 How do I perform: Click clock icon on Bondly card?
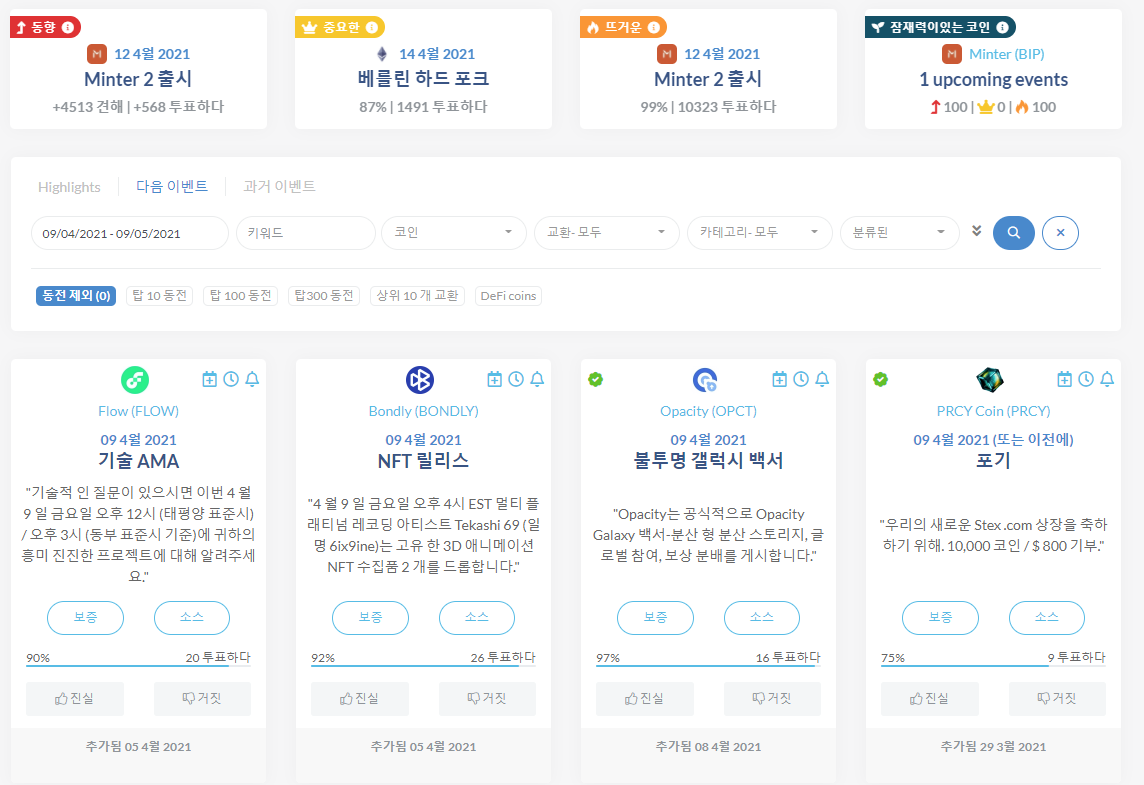pos(516,379)
